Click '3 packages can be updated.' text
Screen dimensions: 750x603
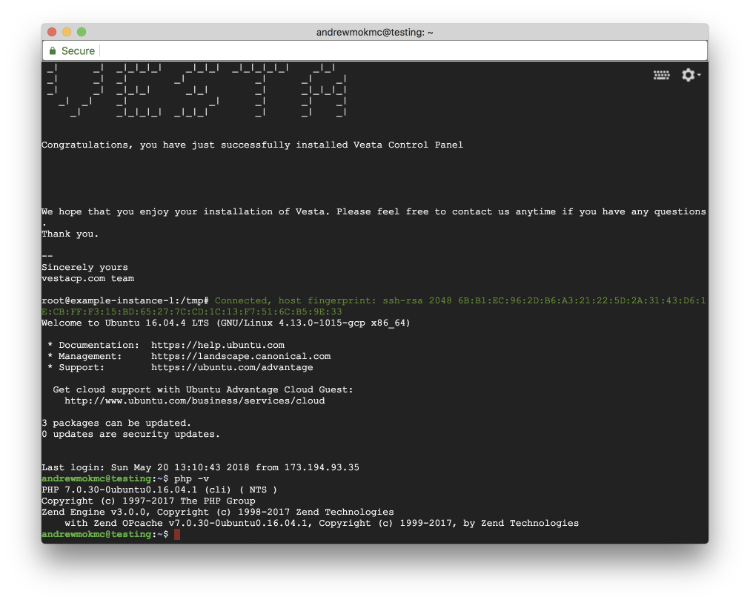pos(116,423)
